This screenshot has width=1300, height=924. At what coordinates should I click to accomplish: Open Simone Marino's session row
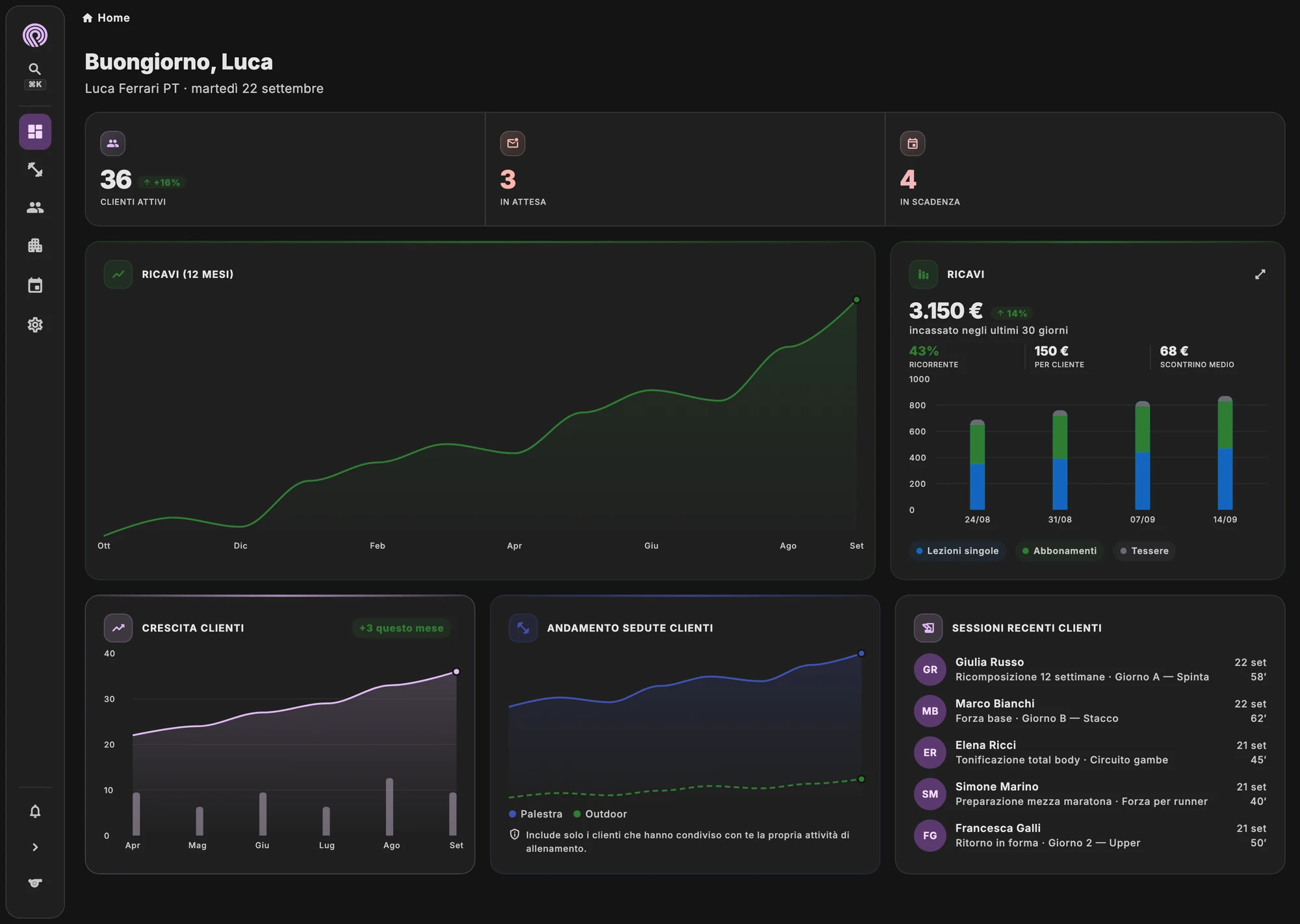tap(1090, 794)
